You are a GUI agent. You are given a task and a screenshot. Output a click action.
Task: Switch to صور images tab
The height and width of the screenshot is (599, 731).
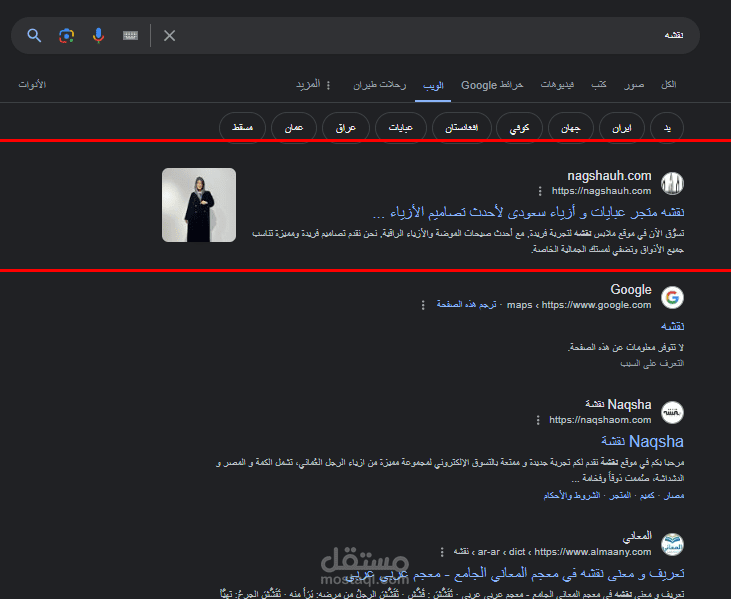(634, 84)
